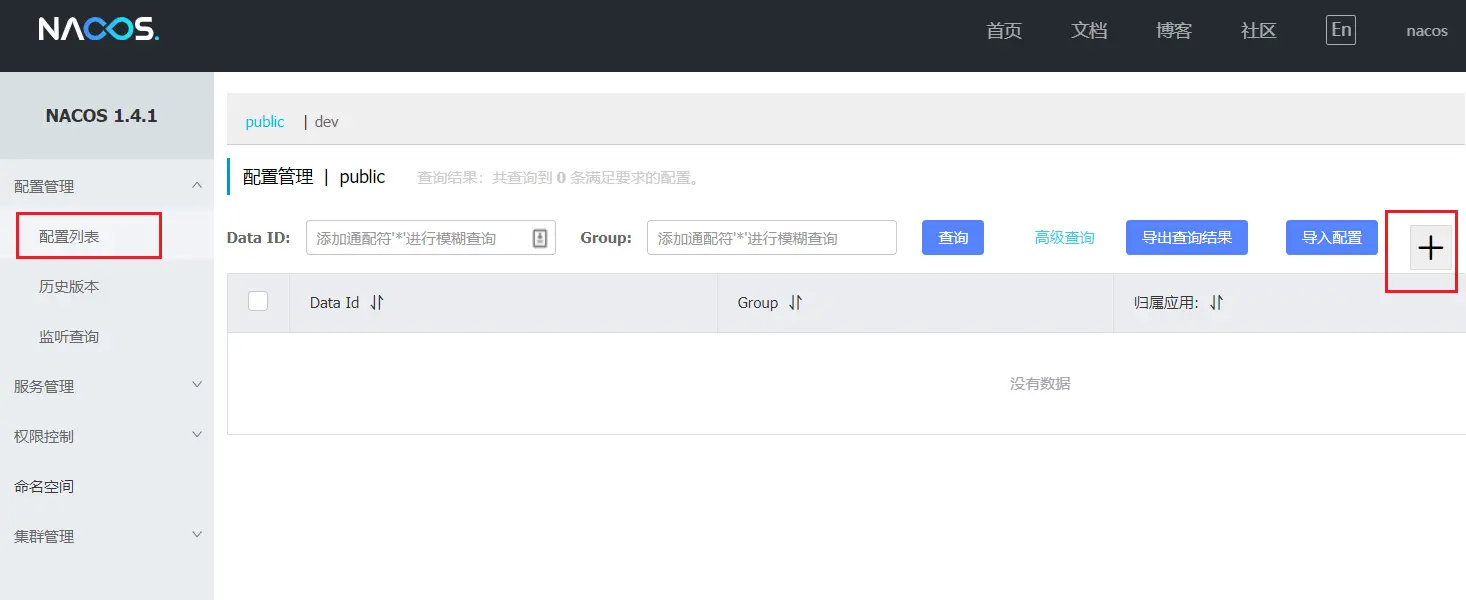
Task: Click the NACOS logo at top left
Action: [x=96, y=28]
